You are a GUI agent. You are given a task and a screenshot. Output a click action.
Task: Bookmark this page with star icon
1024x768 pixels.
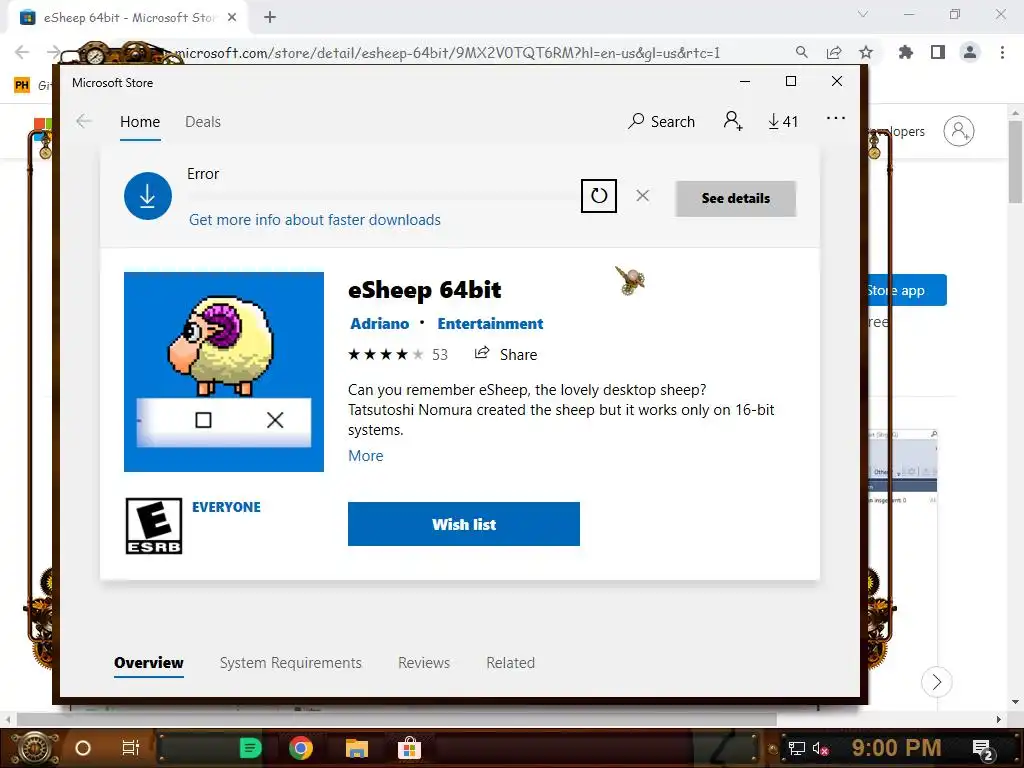tap(866, 52)
